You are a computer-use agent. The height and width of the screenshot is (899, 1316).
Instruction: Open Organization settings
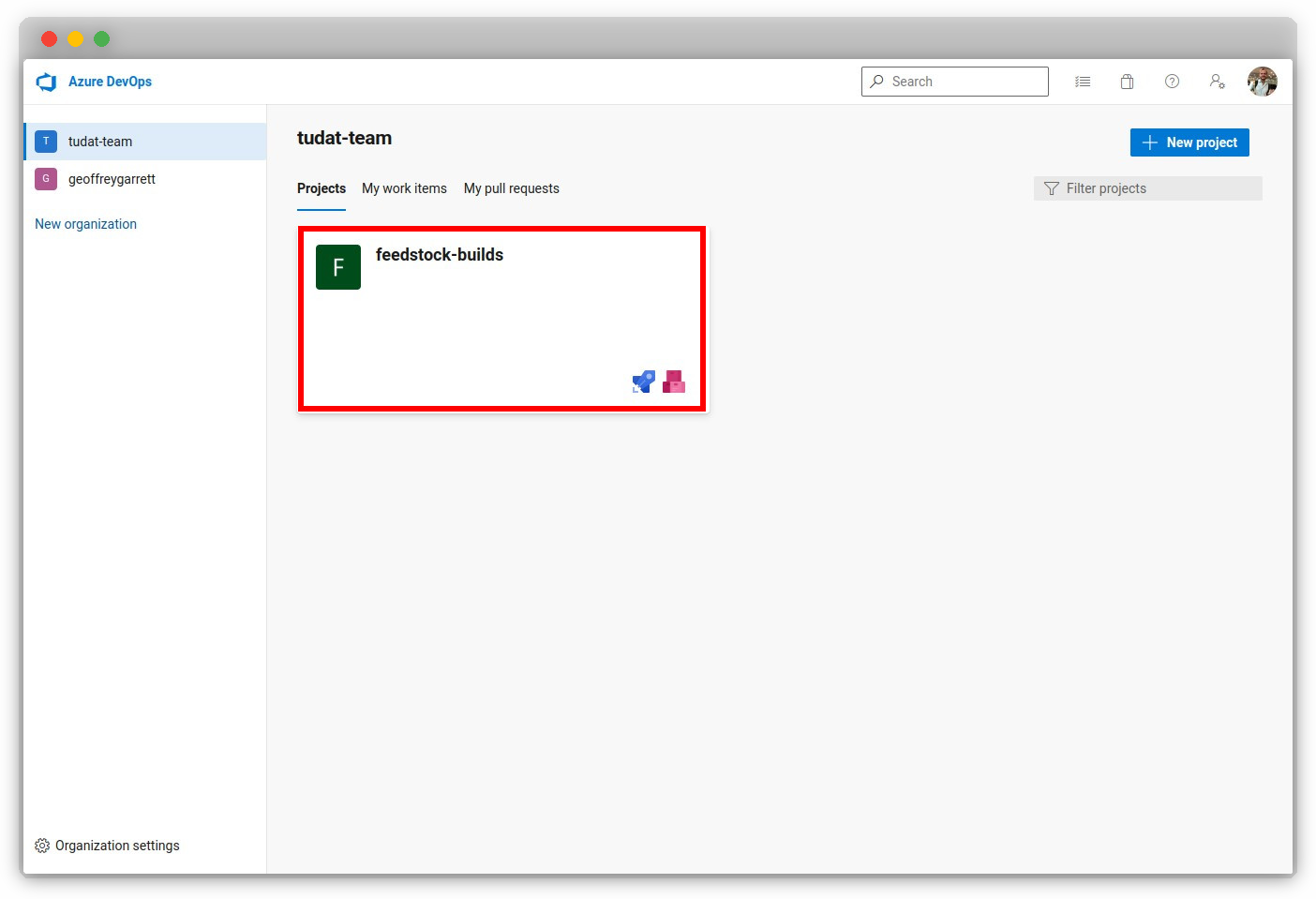(107, 846)
